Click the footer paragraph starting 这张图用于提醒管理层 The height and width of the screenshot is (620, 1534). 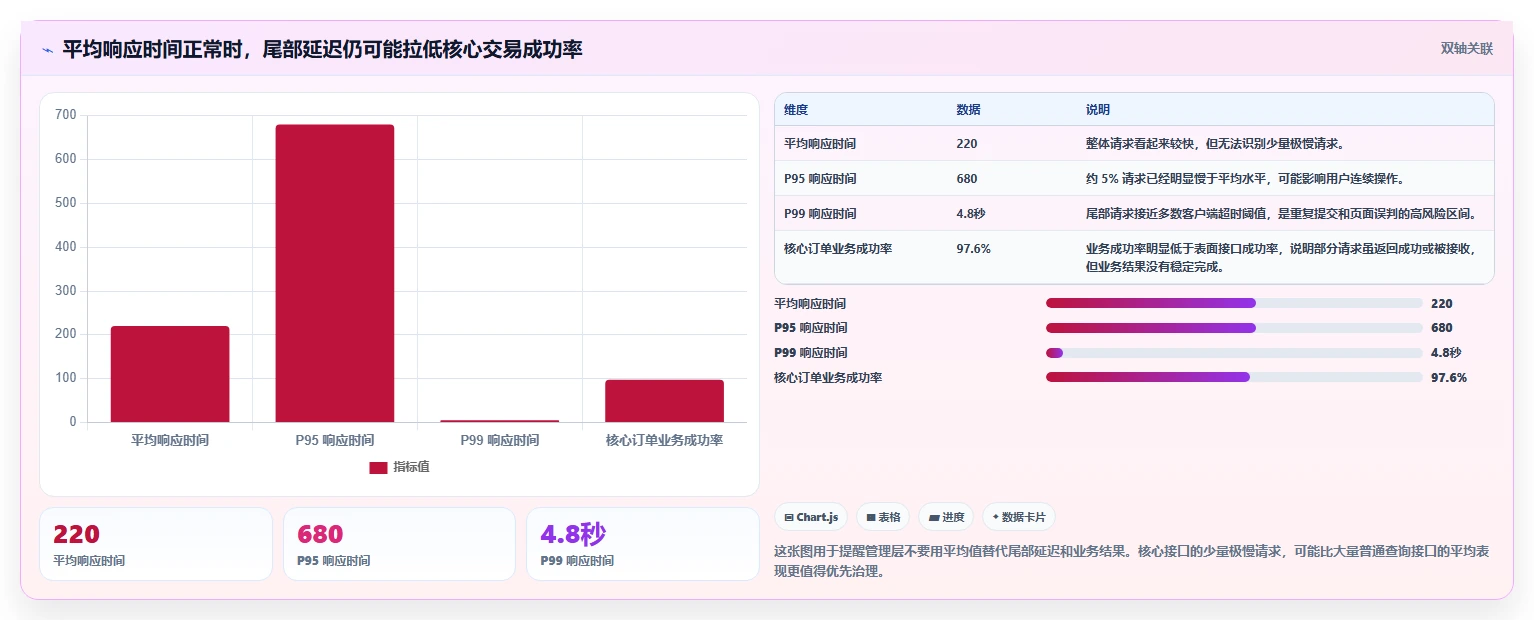click(1134, 562)
